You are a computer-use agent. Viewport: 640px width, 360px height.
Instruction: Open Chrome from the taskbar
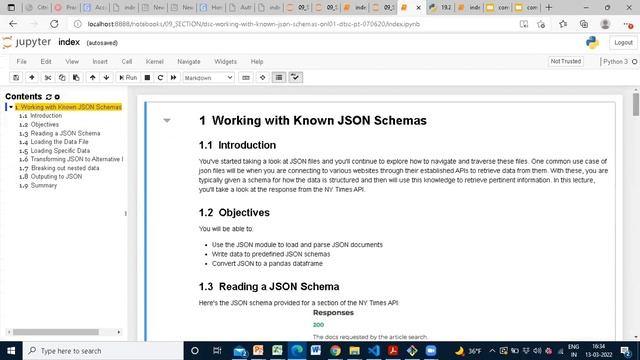point(335,351)
